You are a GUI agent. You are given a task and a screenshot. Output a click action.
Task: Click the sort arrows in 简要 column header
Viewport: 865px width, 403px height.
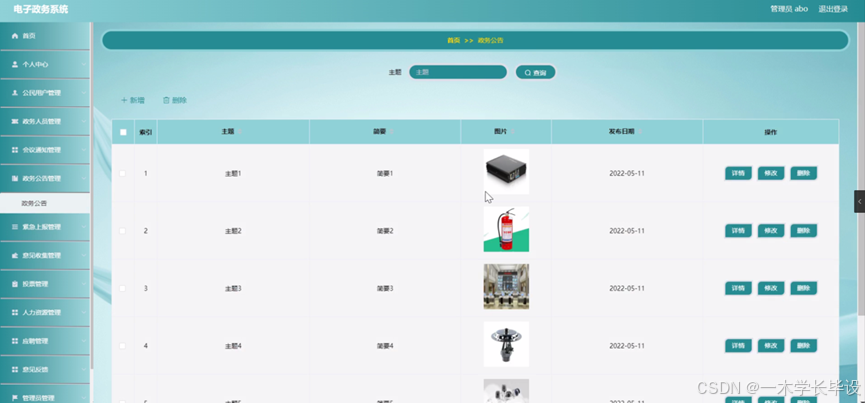pyautogui.click(x=391, y=132)
